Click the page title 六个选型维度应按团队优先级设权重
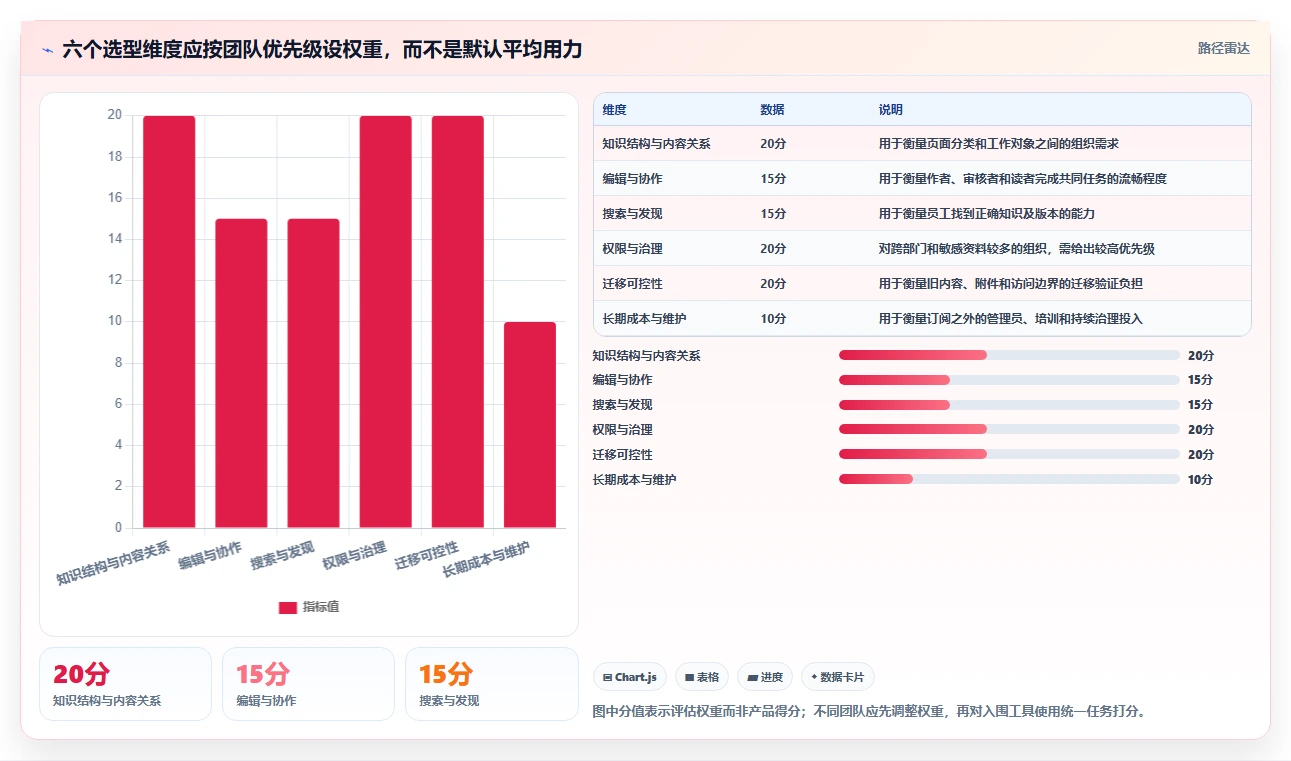The width and height of the screenshot is (1291, 761). click(225, 50)
